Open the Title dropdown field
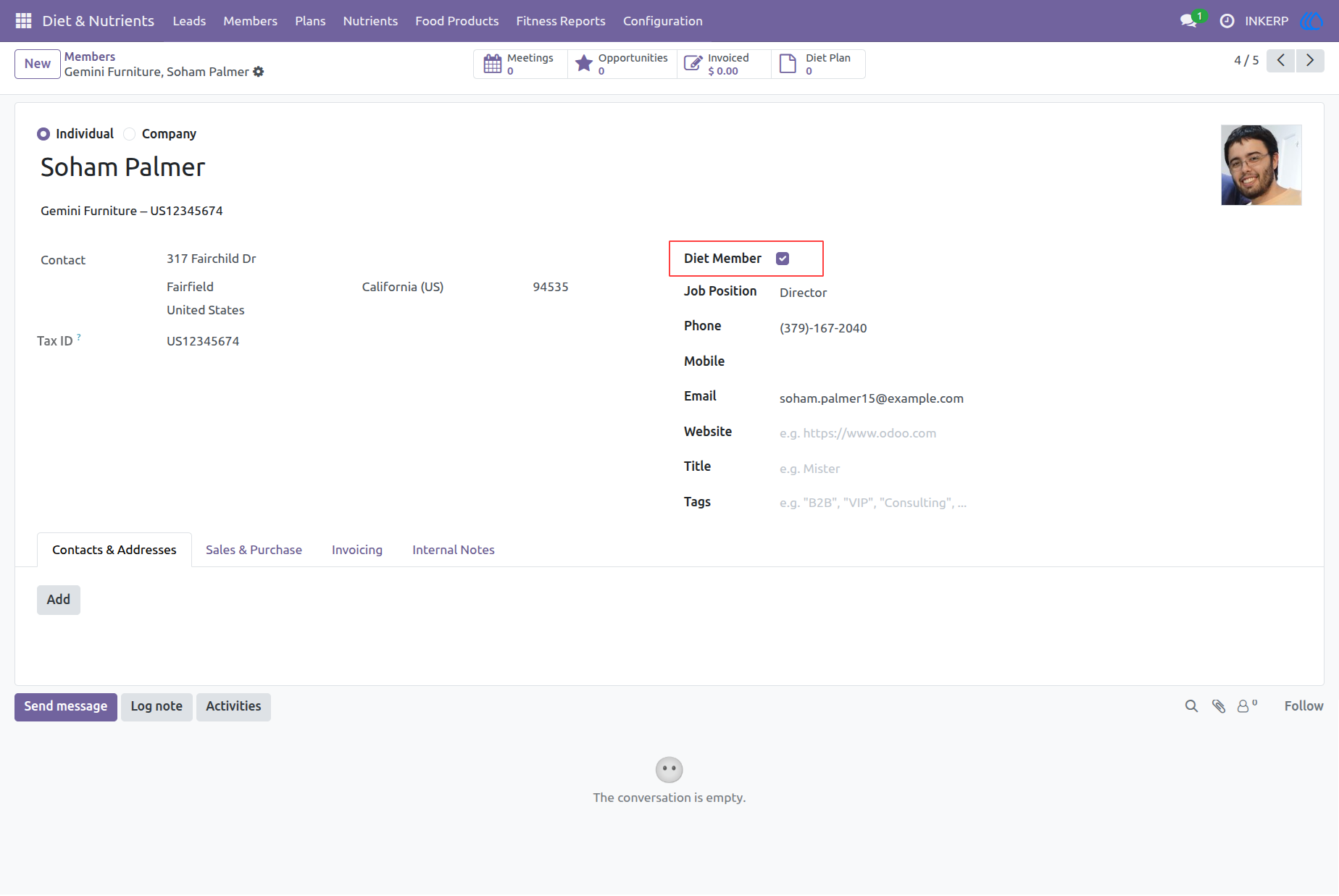The height and width of the screenshot is (896, 1339). tap(1040, 469)
